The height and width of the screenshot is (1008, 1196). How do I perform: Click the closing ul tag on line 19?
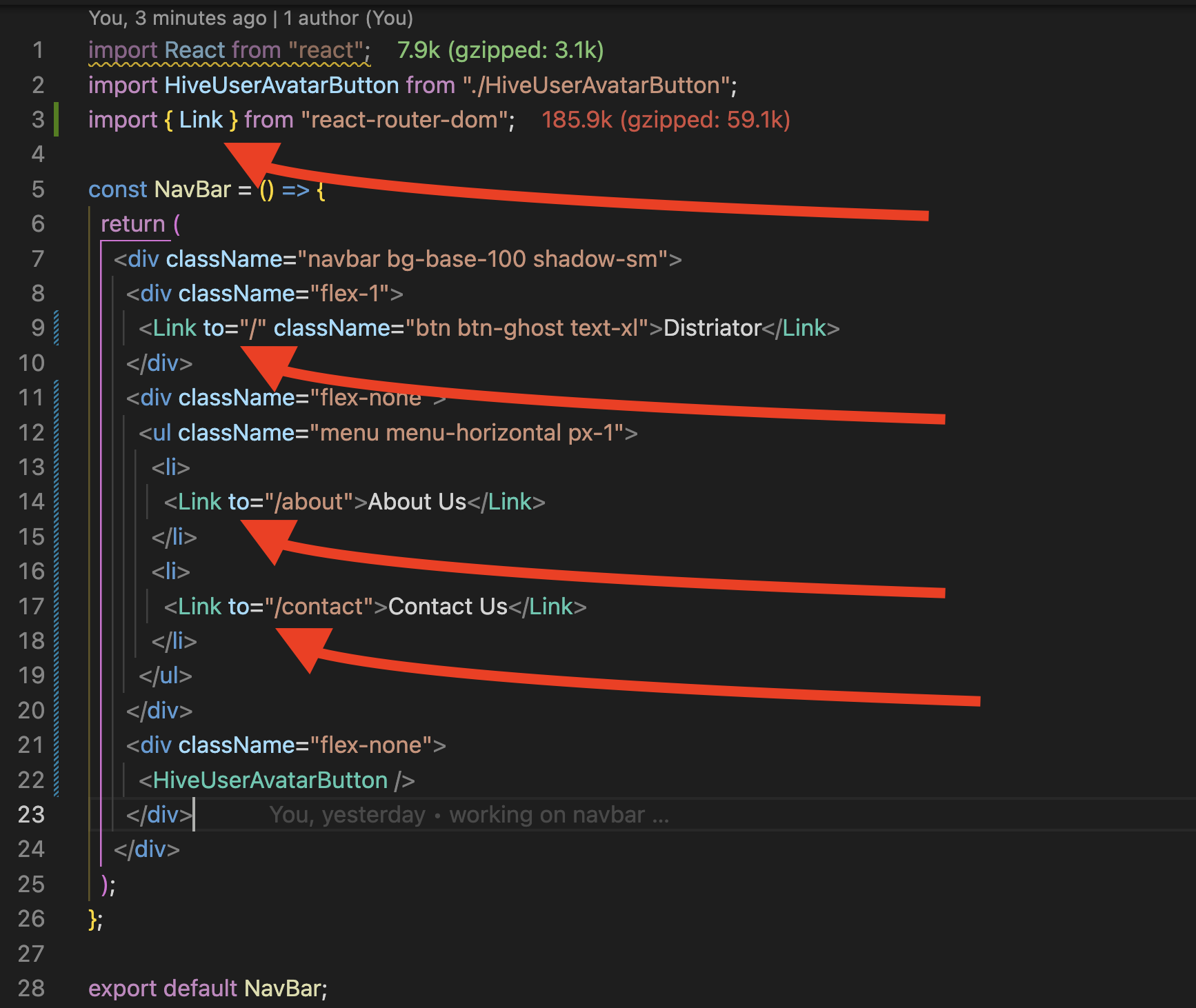pyautogui.click(x=166, y=676)
